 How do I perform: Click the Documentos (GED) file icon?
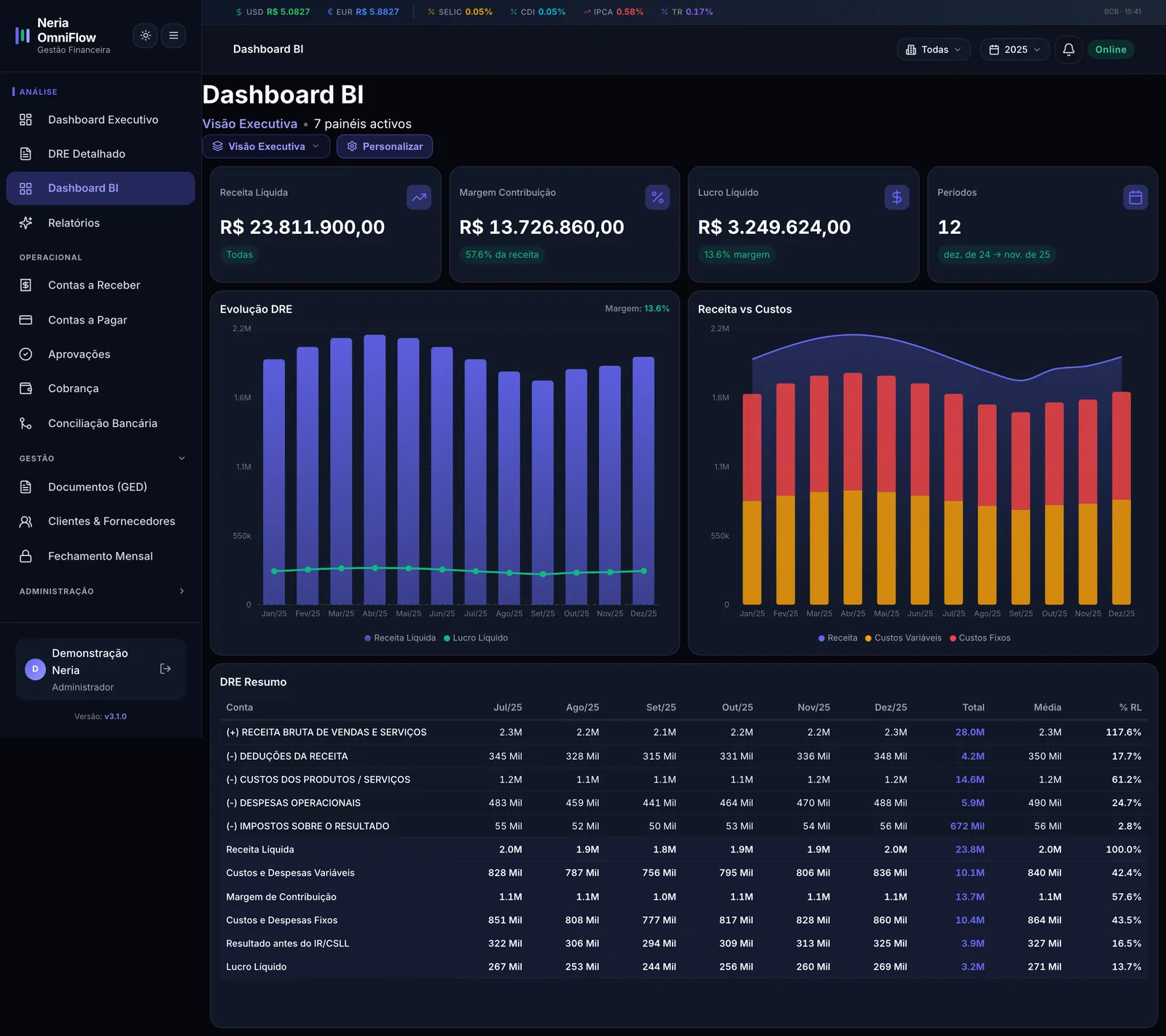pyautogui.click(x=26, y=487)
